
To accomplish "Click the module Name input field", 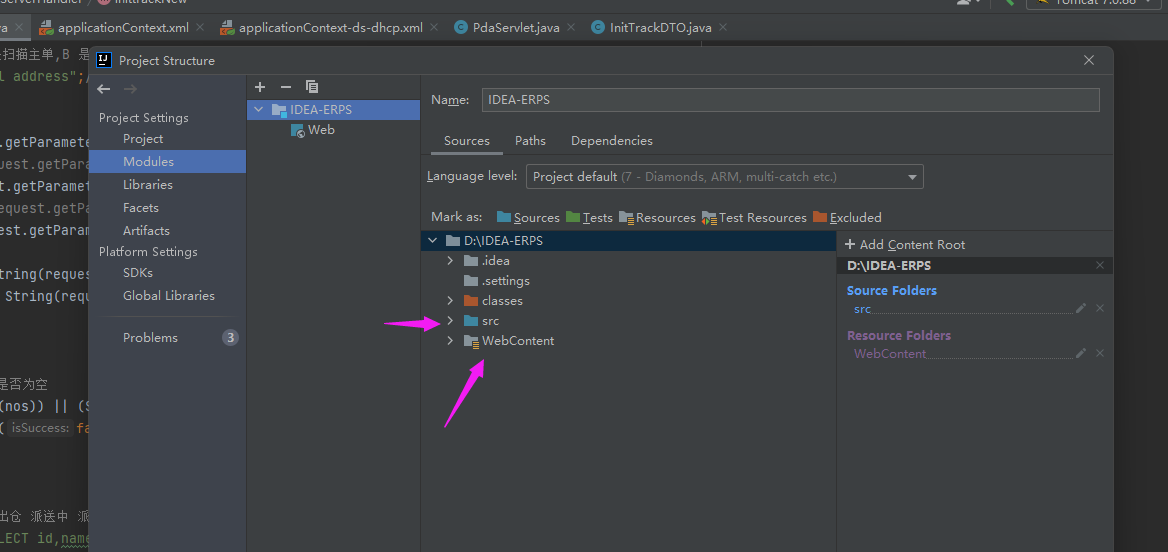I will (790, 100).
